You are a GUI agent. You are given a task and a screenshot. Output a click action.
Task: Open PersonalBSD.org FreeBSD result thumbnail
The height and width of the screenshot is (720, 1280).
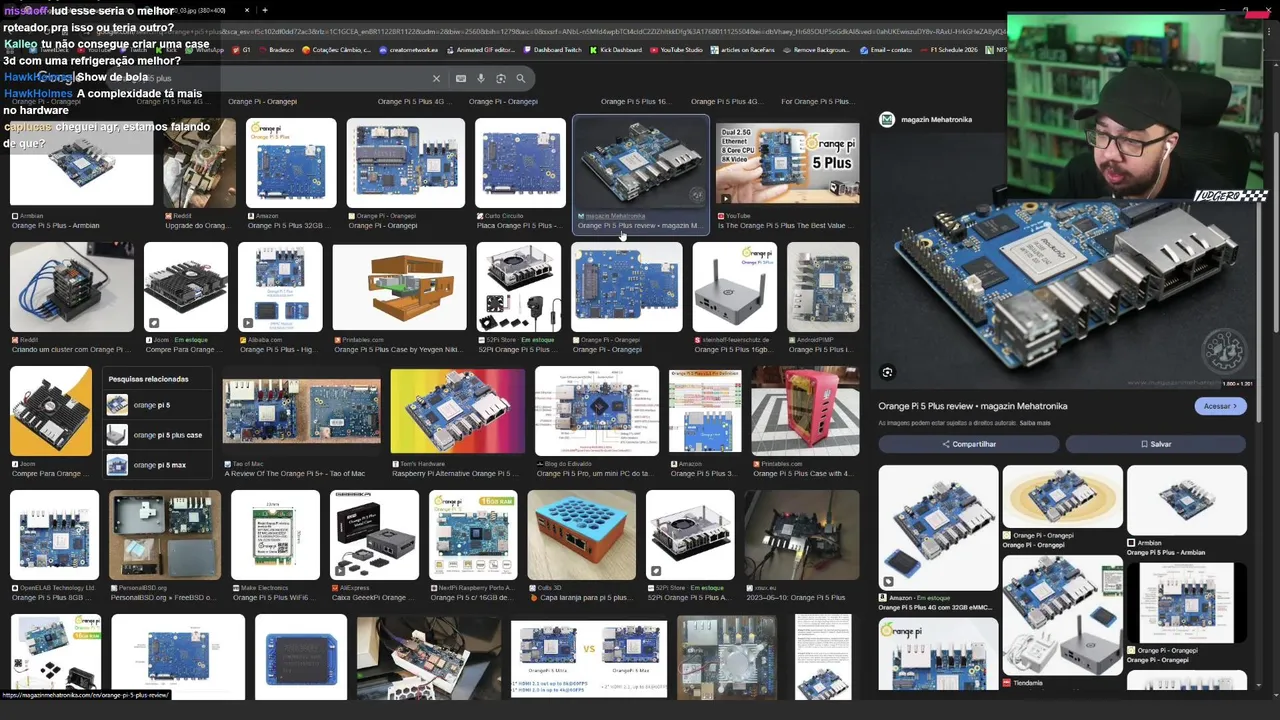tap(165, 535)
